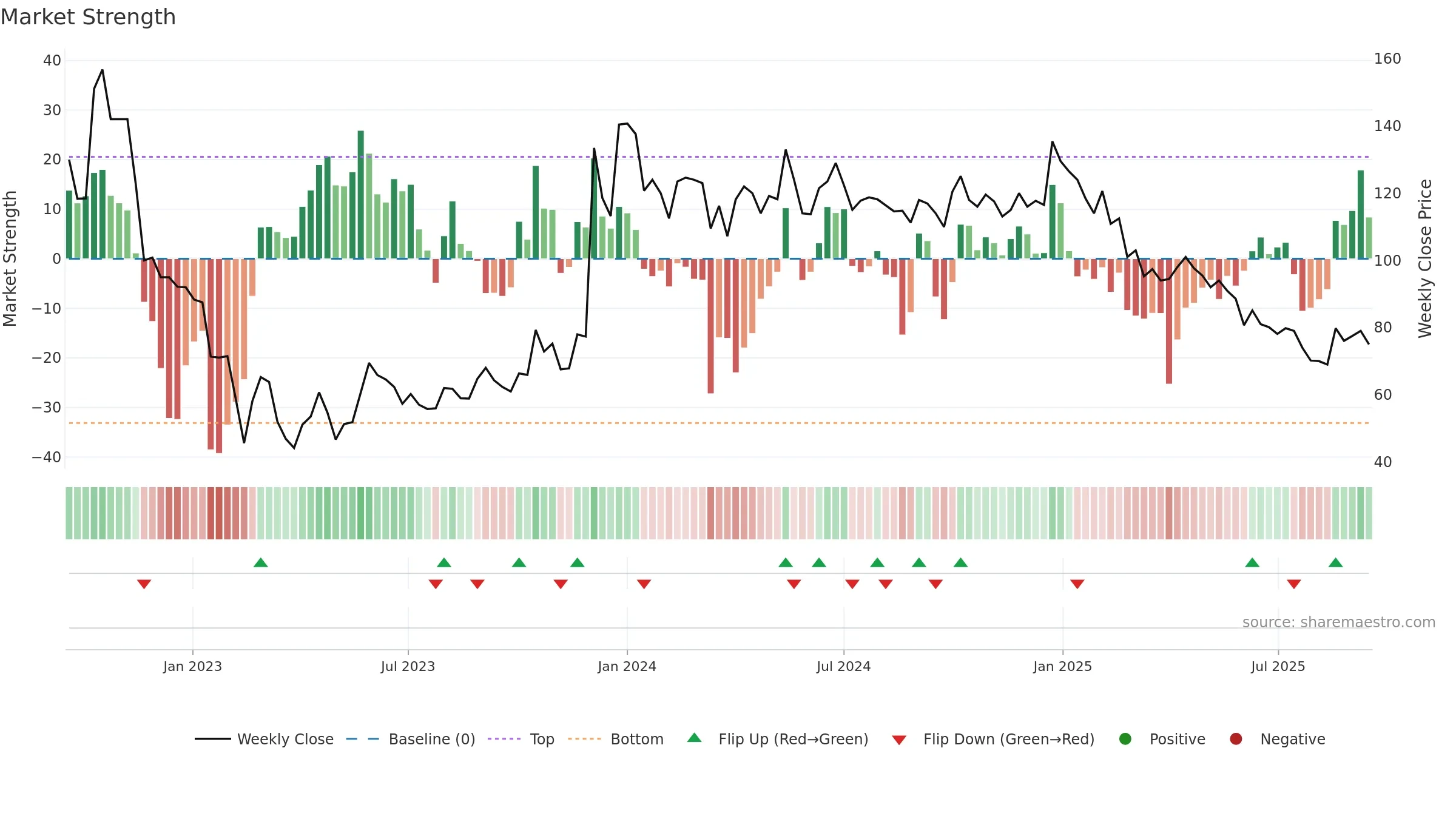1456x819 pixels.
Task: Click the −20 tick on the strength axis
Action: pyautogui.click(x=47, y=358)
